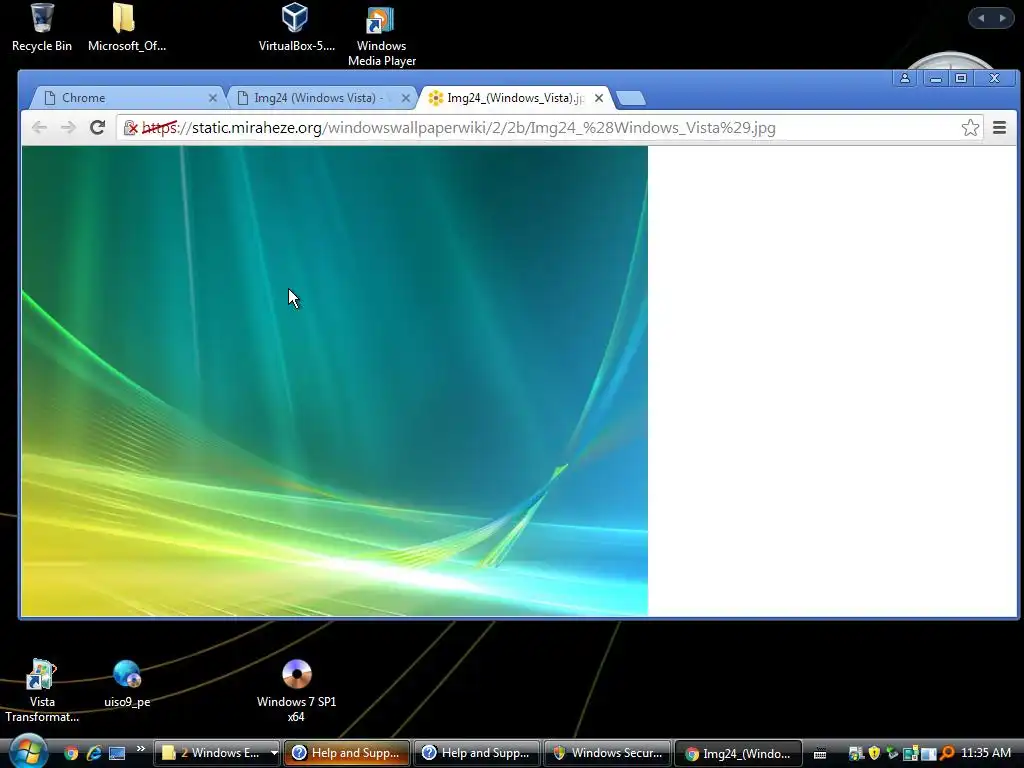Click the broken HTTPS lock icon
This screenshot has height=768, width=1024.
coord(131,127)
